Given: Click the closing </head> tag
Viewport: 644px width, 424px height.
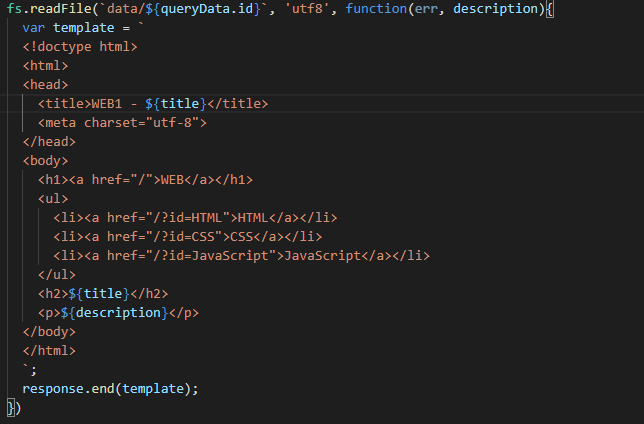Looking at the screenshot, I should [49, 142].
